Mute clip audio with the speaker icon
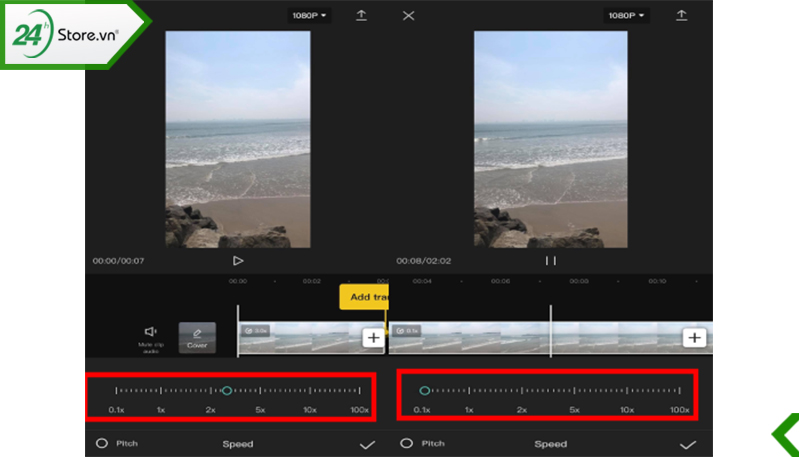Image resolution: width=799 pixels, height=457 pixels. [150, 332]
